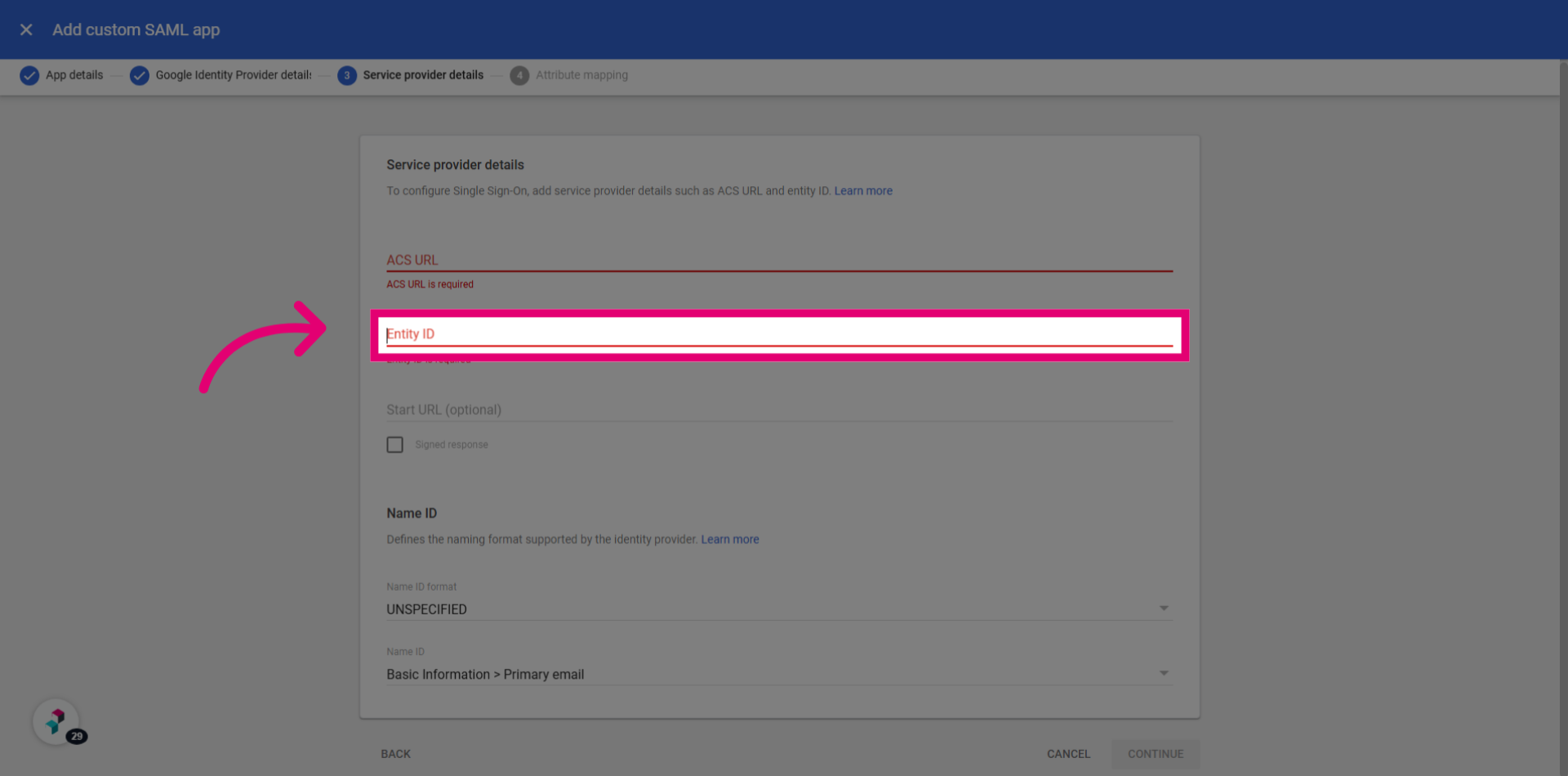The height and width of the screenshot is (776, 1568).
Task: Open Google Identity Provider details step
Action: (x=234, y=75)
